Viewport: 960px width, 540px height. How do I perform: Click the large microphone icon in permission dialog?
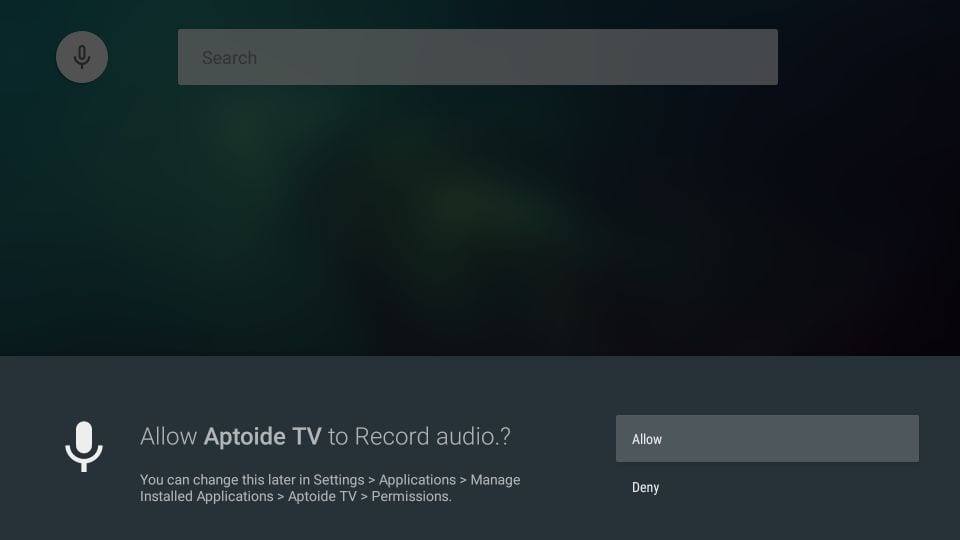coord(84,446)
